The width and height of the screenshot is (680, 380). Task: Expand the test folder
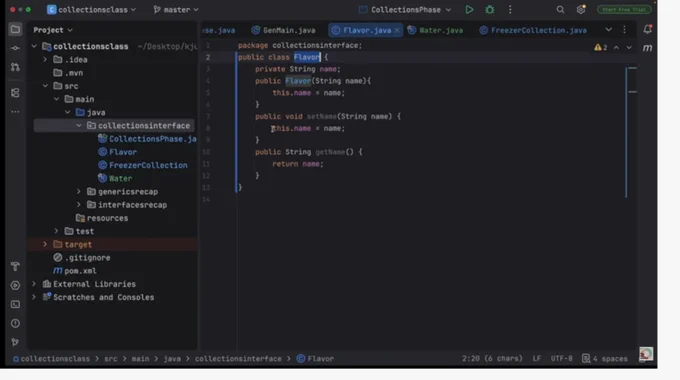56,231
